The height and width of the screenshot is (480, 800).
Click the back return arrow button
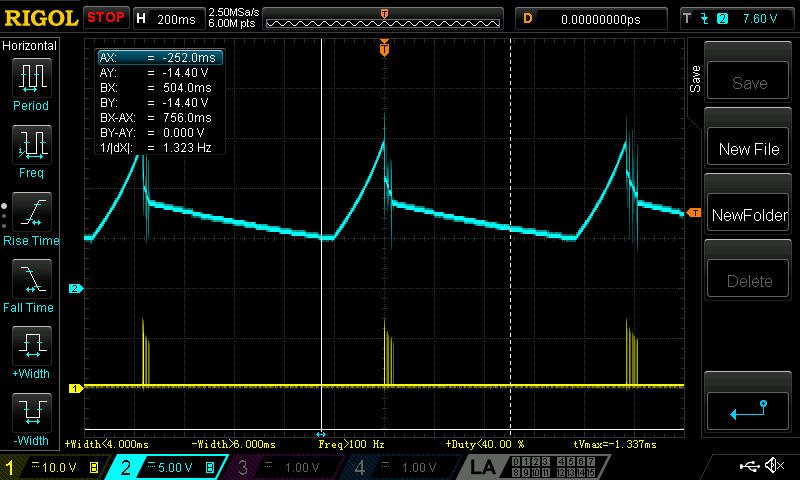[x=748, y=411]
